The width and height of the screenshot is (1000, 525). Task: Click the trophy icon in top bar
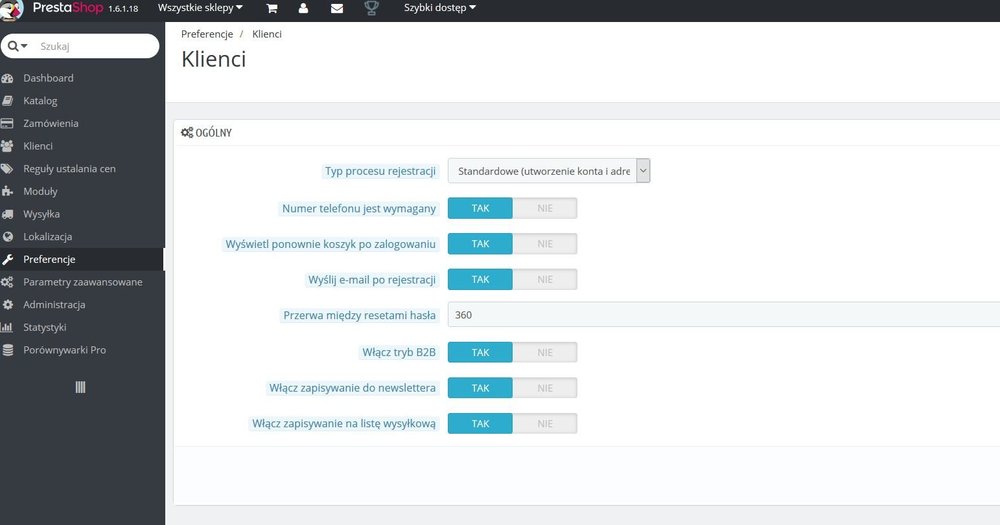point(371,8)
